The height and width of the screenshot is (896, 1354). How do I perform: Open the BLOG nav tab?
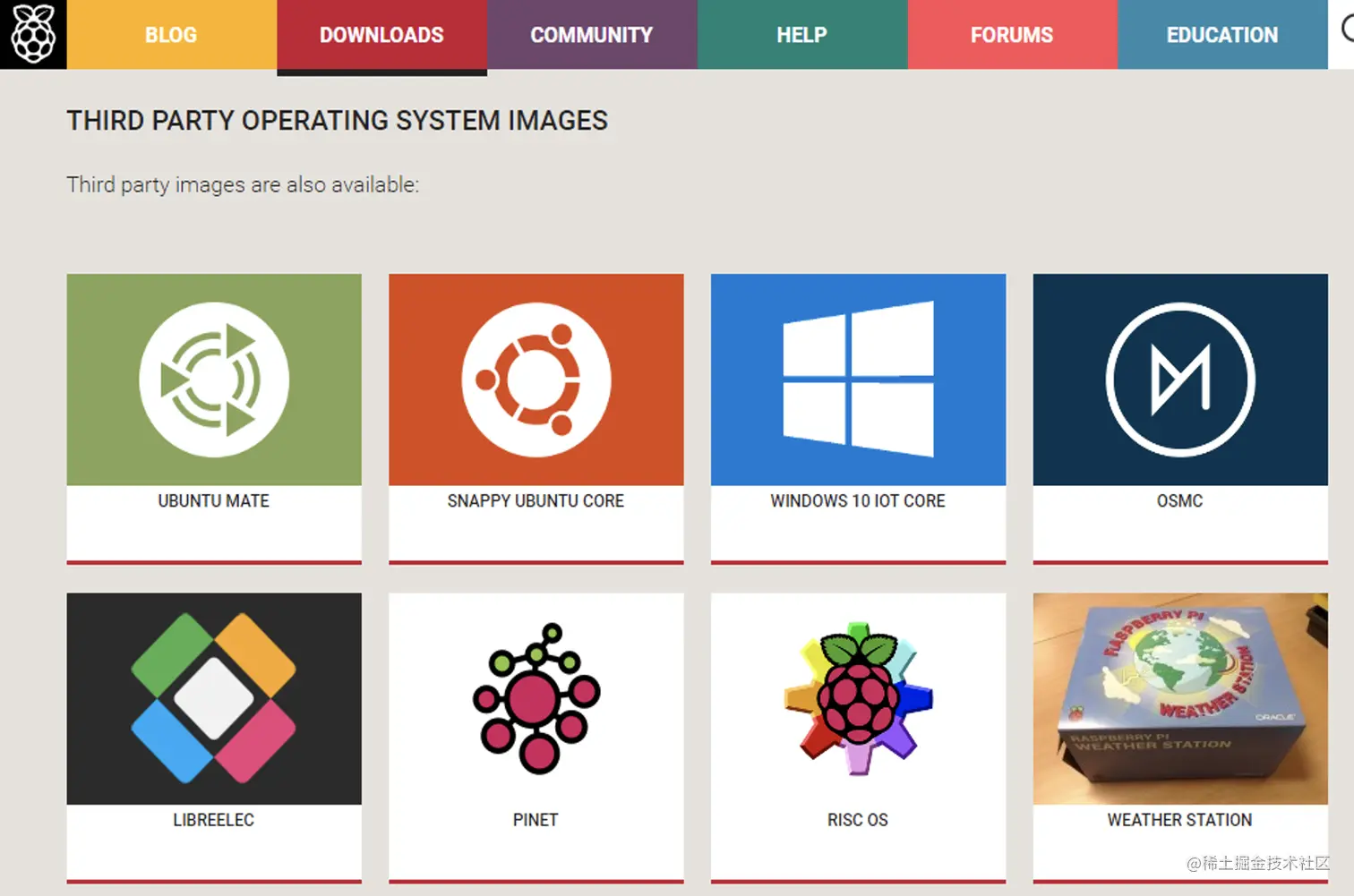172,34
